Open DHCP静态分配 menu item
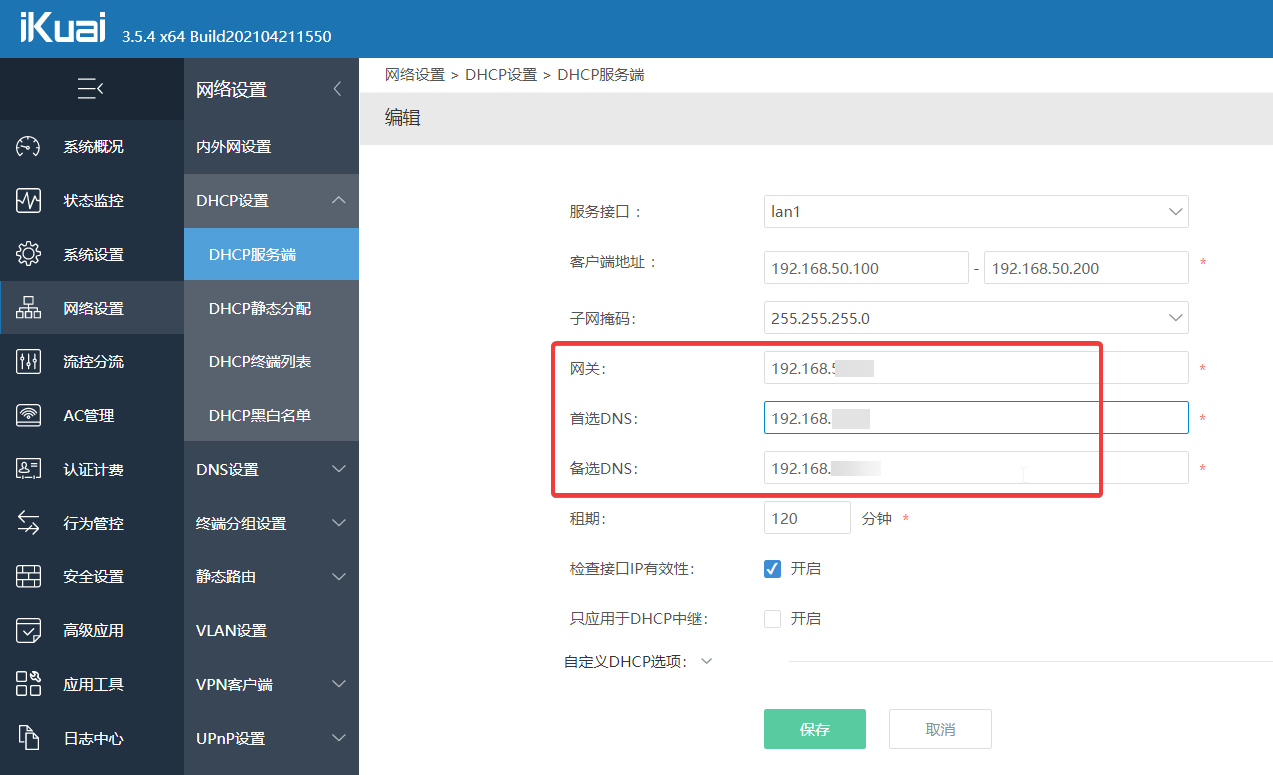This screenshot has height=775, width=1273. click(260, 309)
